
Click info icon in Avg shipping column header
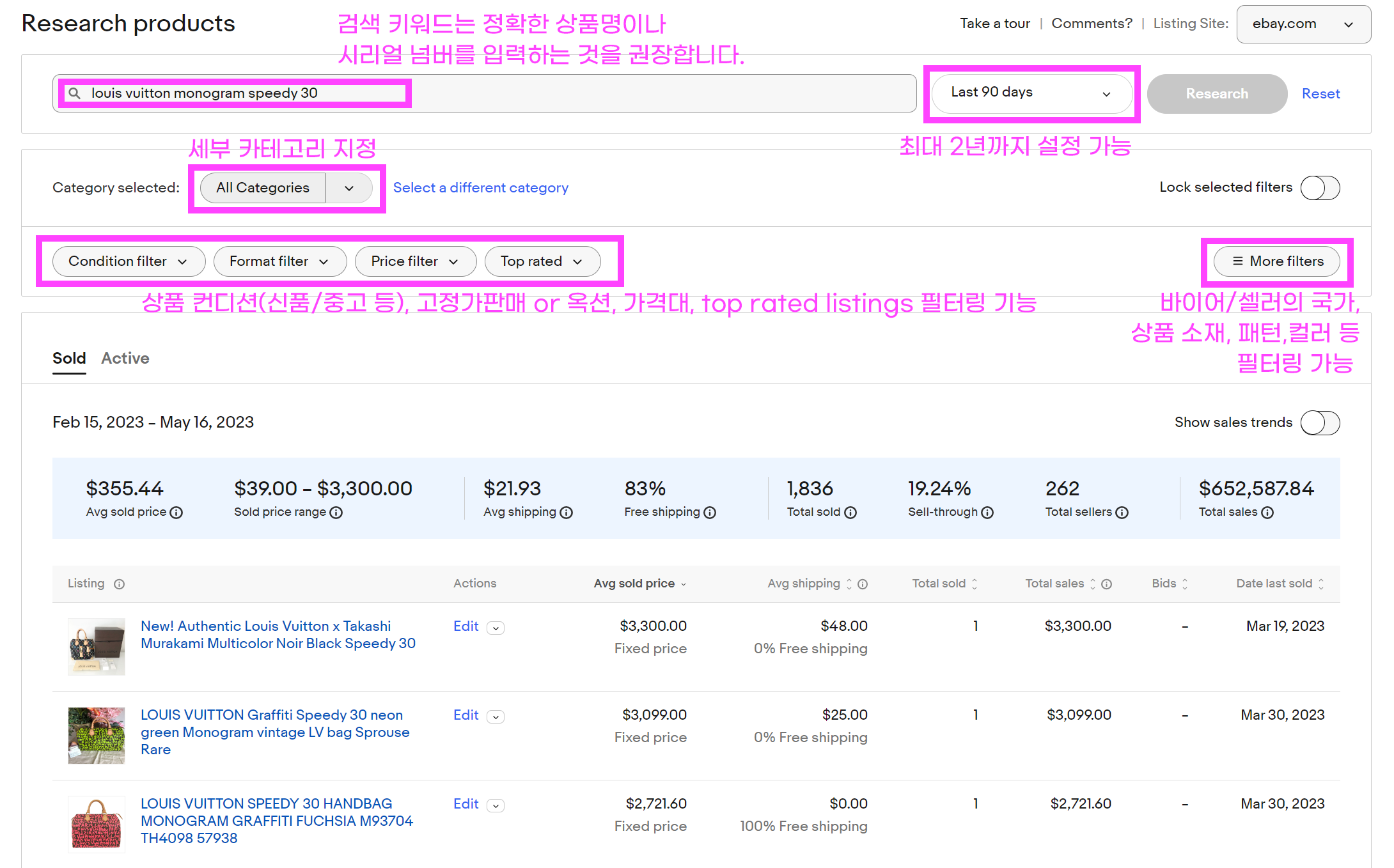click(x=863, y=584)
